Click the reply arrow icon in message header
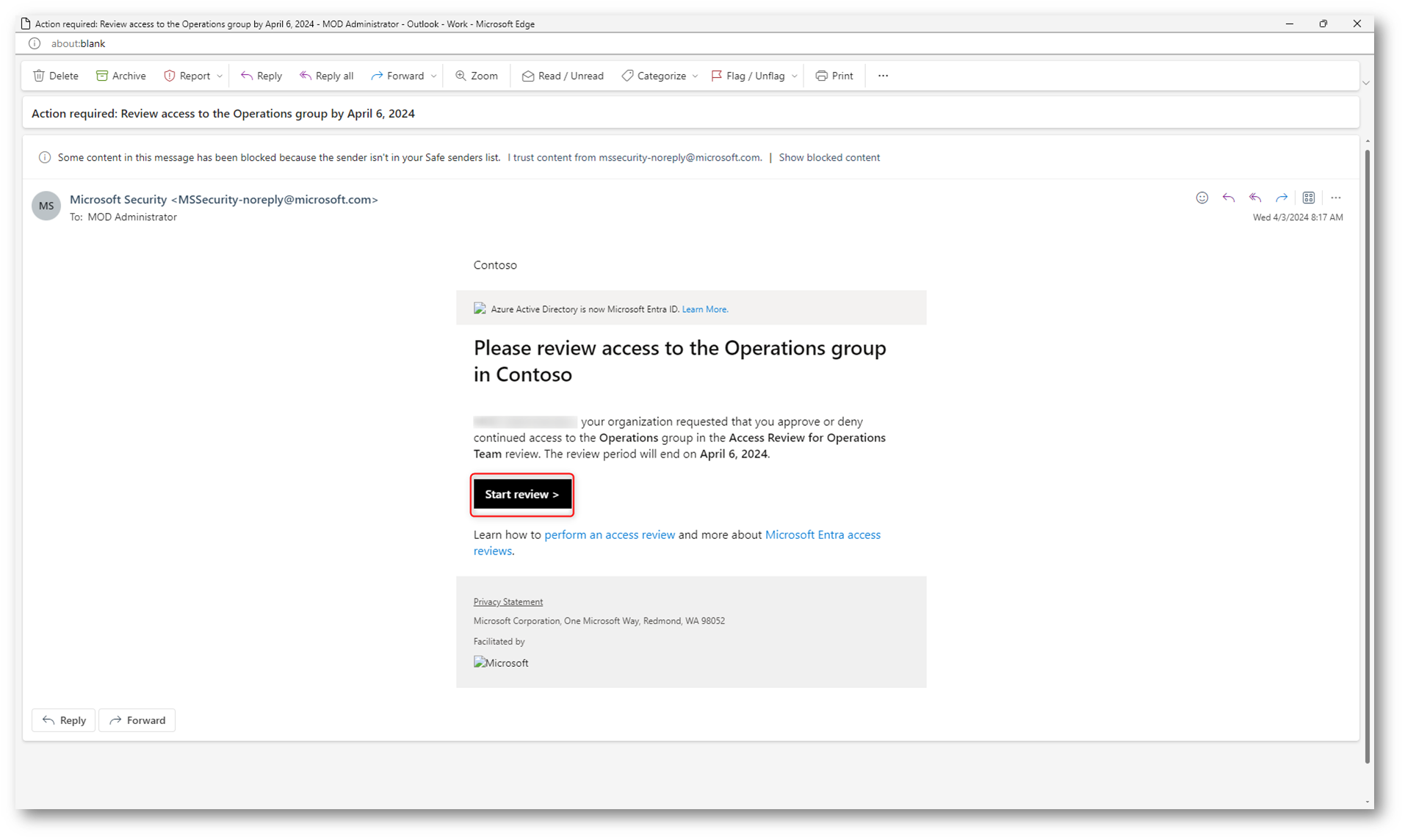The width and height of the screenshot is (1405, 840). coord(1229,198)
